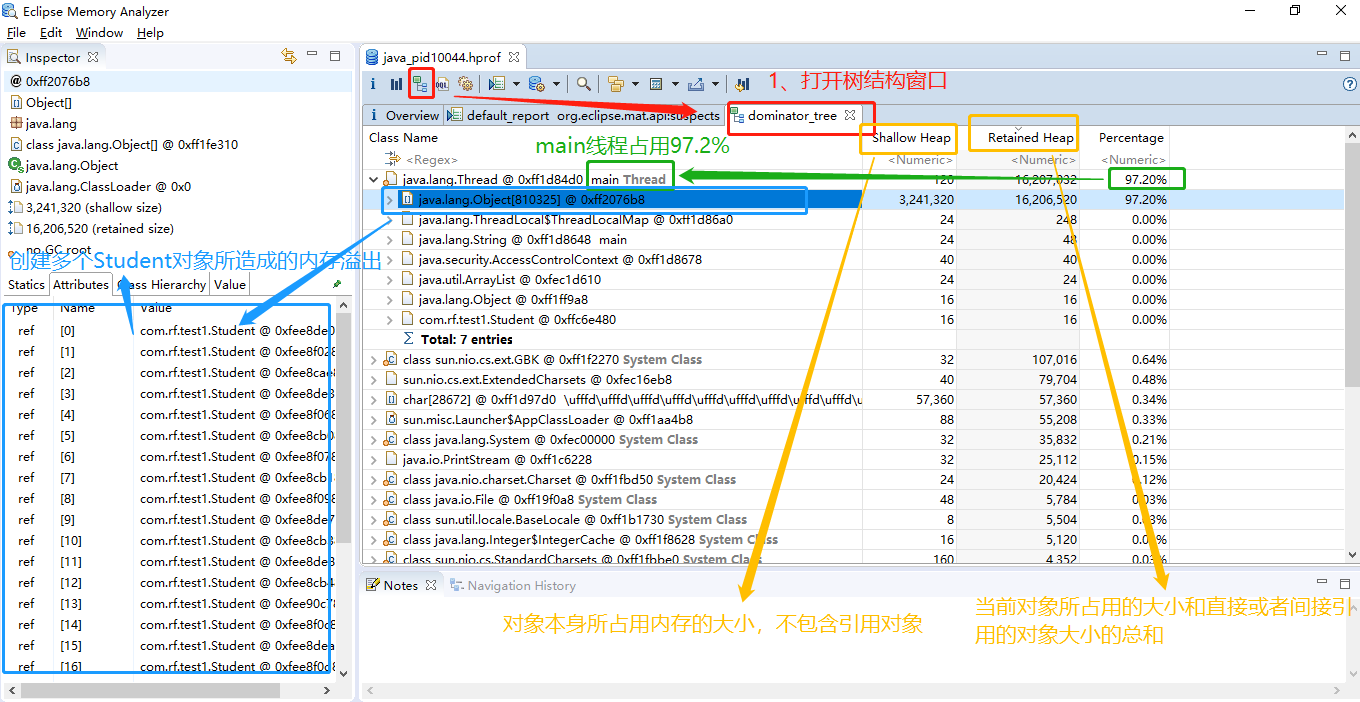Open the Window menu
Viewport: 1360px width, 702px height.
[x=99, y=33]
